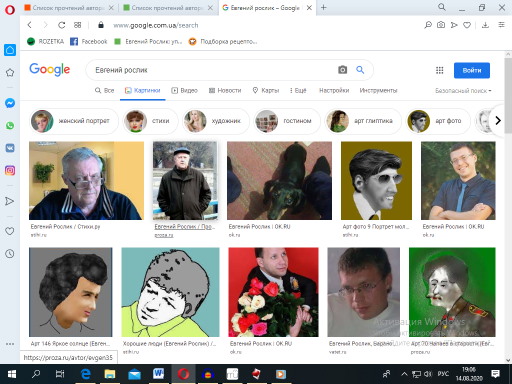Click the blue Google search magnifier
Image resolution: width=512 pixels, height=384 pixels.
(360, 70)
